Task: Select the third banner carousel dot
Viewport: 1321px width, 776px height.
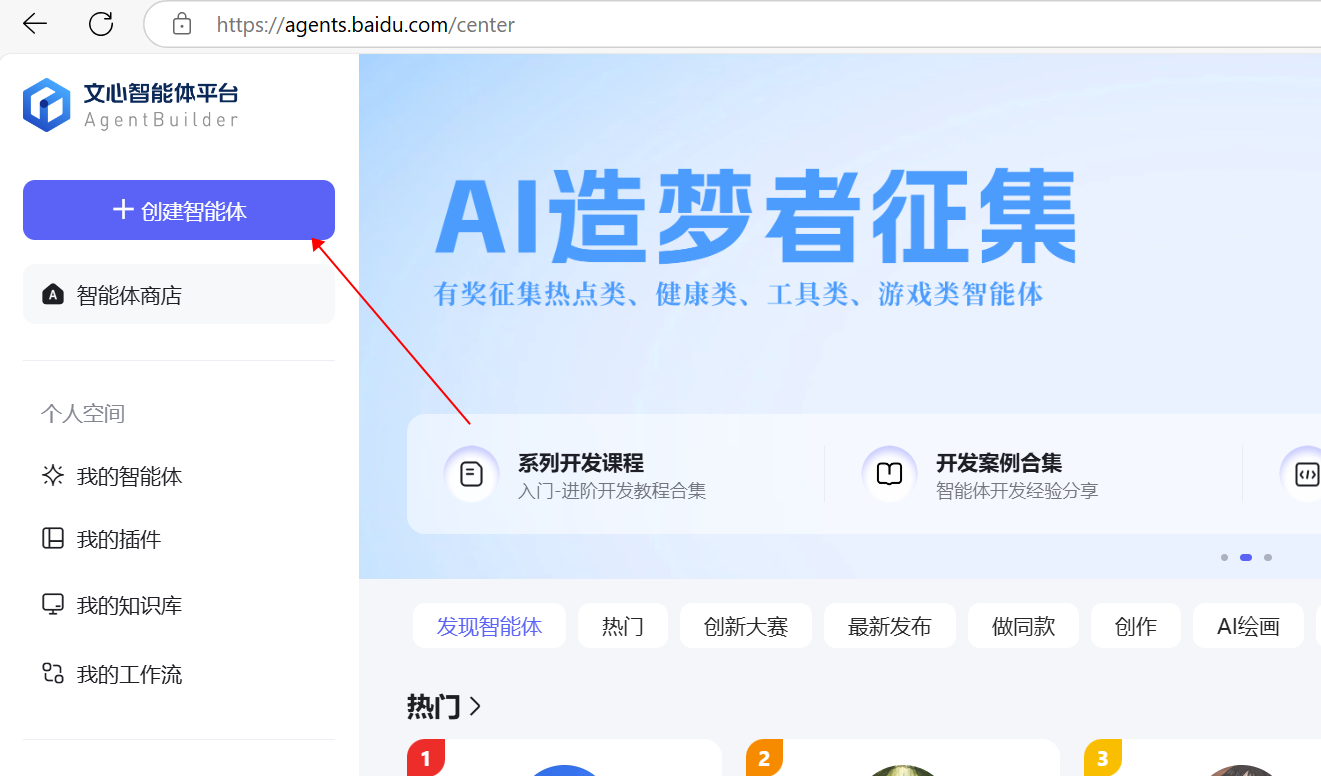Action: (1268, 557)
